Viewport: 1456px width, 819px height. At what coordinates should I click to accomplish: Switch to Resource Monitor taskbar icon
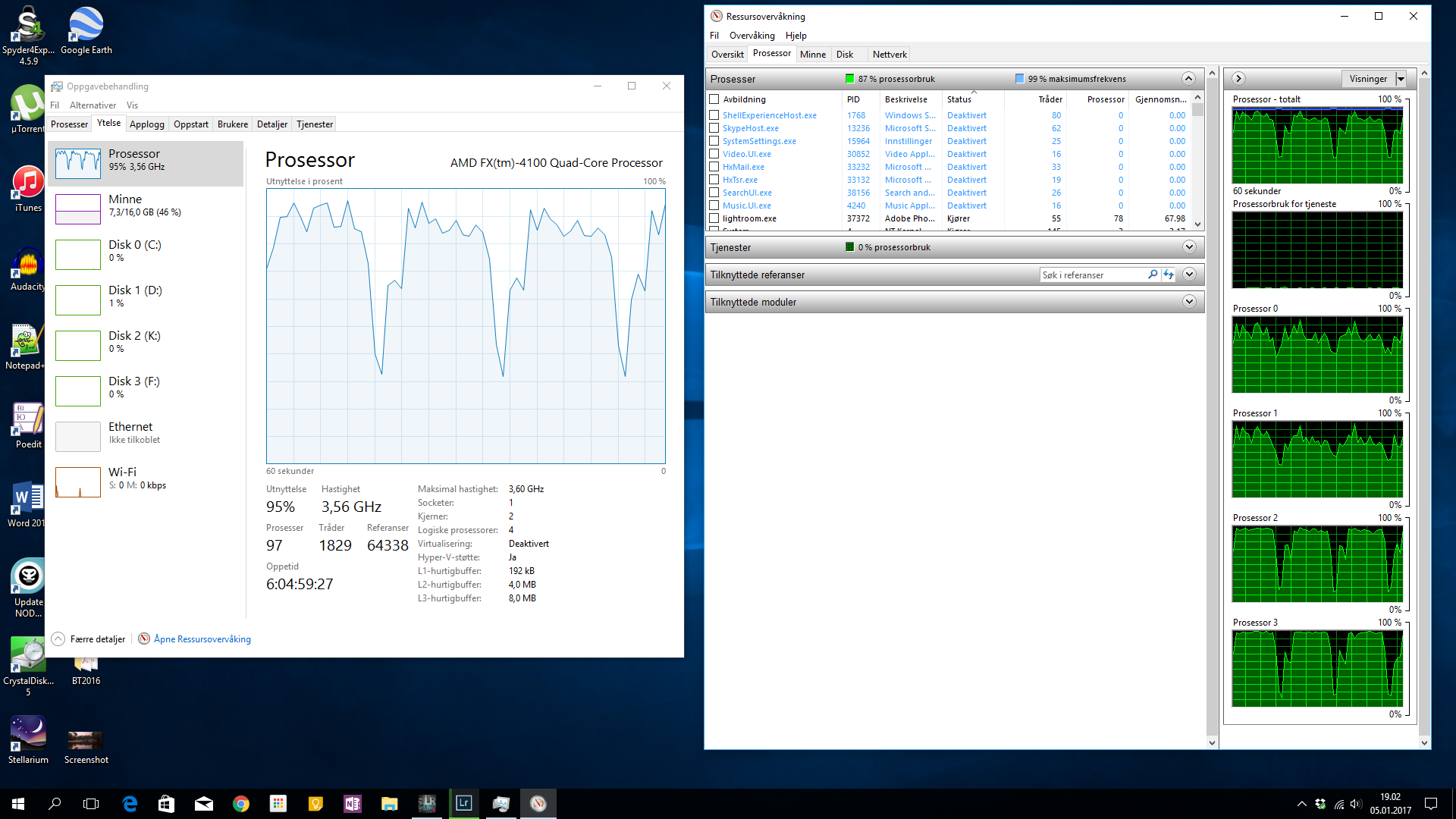point(538,804)
